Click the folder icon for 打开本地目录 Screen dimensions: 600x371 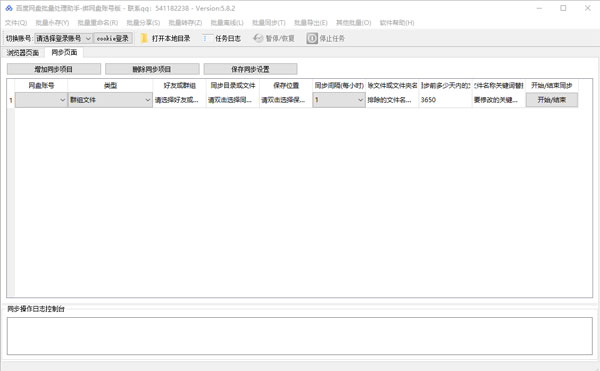144,38
